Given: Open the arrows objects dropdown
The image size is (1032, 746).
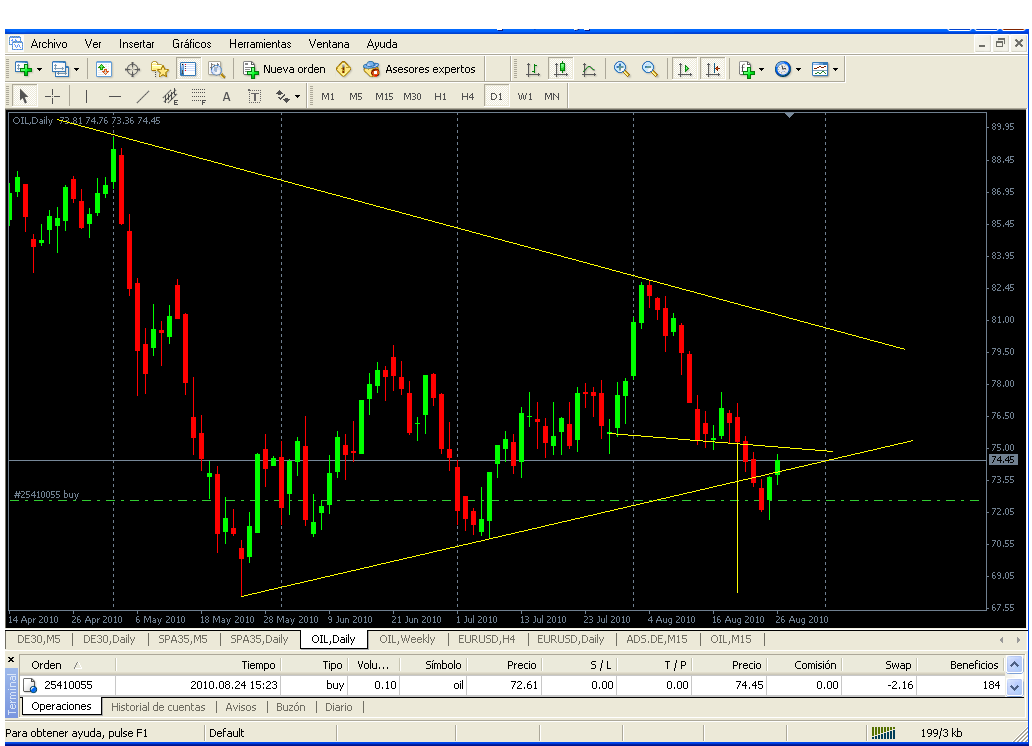Looking at the screenshot, I should (297, 97).
